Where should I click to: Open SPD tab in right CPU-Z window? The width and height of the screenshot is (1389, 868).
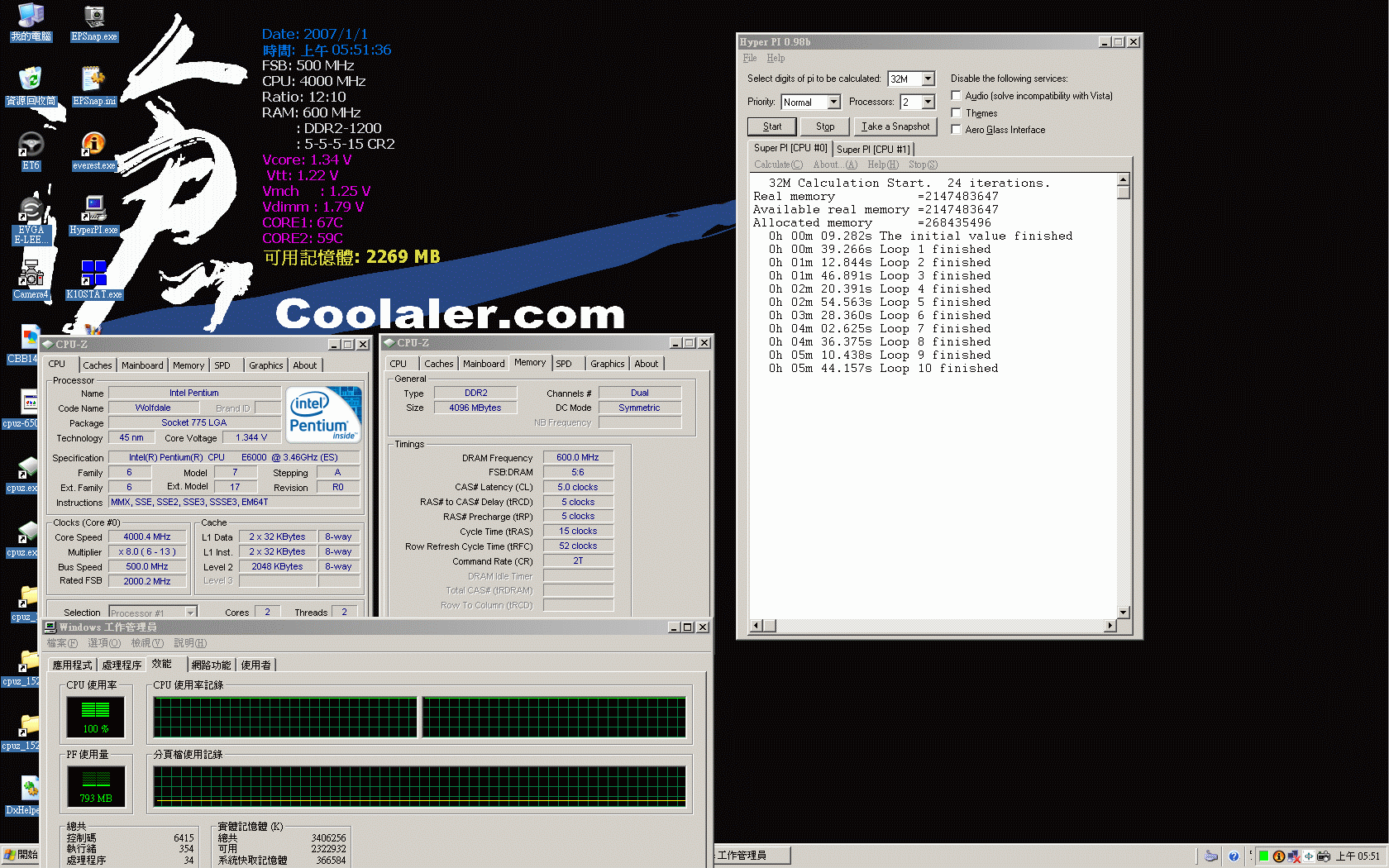[564, 364]
